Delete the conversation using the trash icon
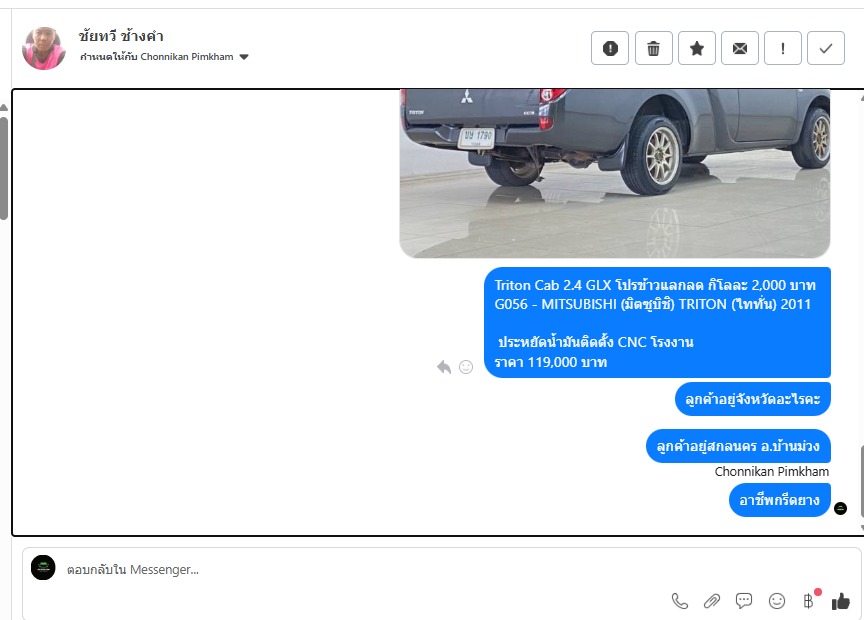 [654, 48]
